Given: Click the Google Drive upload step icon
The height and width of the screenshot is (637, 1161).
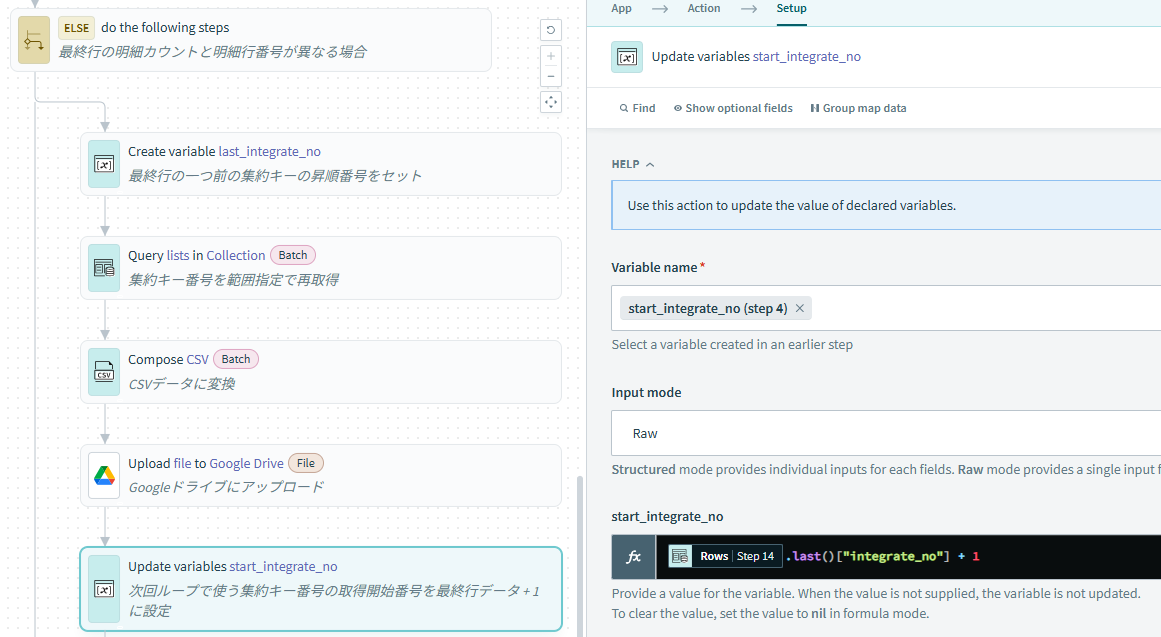Looking at the screenshot, I should tap(104, 476).
